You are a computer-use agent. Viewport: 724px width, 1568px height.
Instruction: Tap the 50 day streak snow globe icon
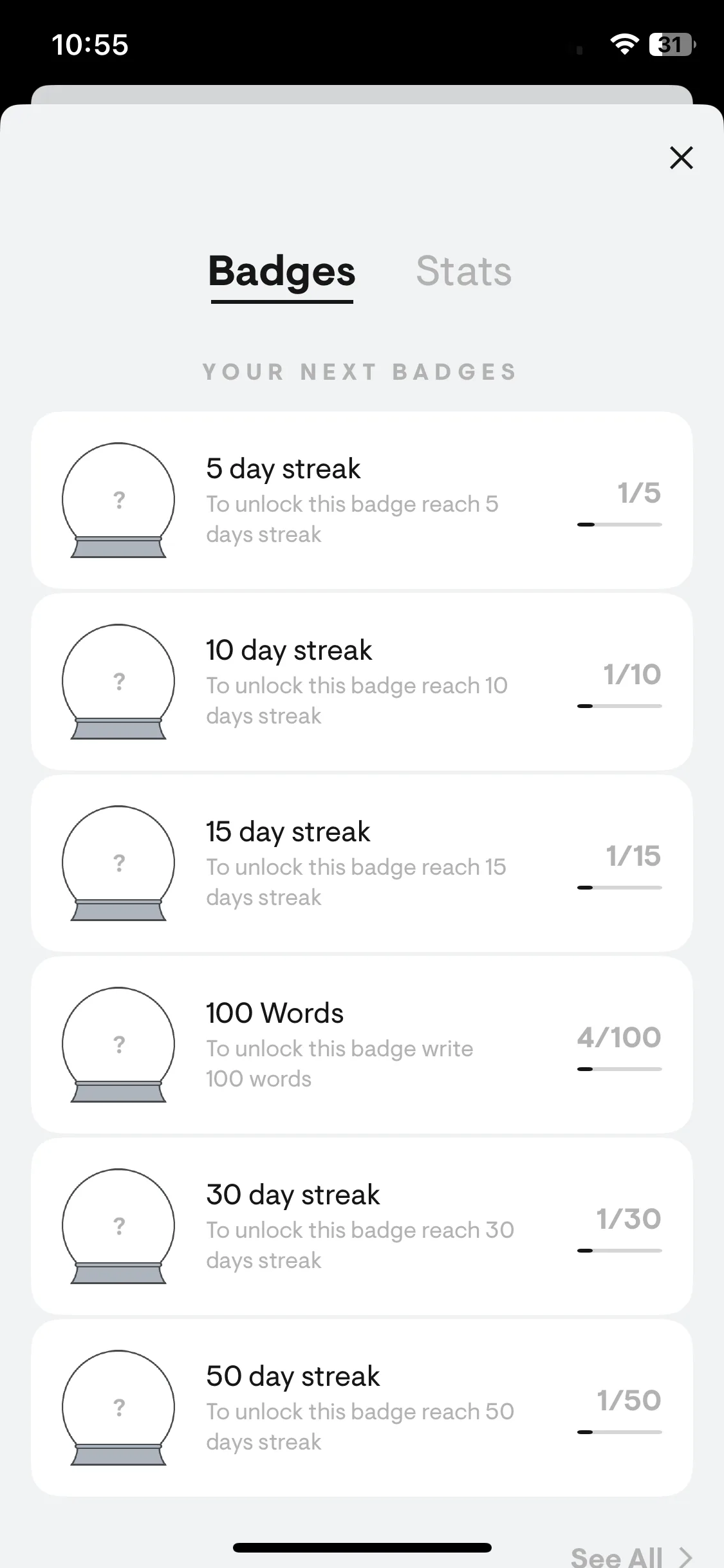click(x=118, y=1408)
